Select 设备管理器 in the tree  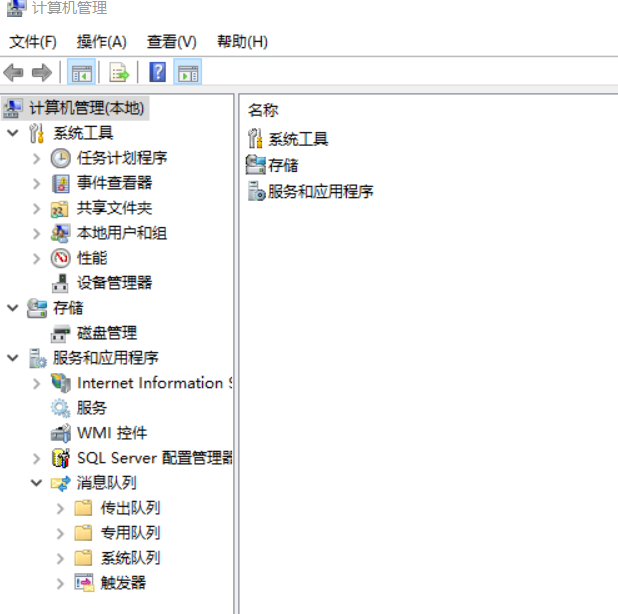tap(114, 283)
